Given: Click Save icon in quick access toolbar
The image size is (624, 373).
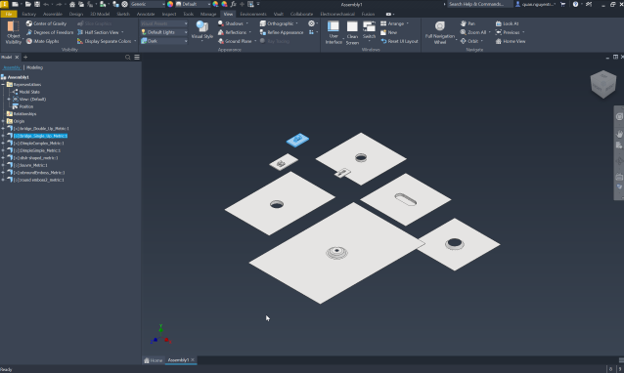Looking at the screenshot, I should click(37, 4).
